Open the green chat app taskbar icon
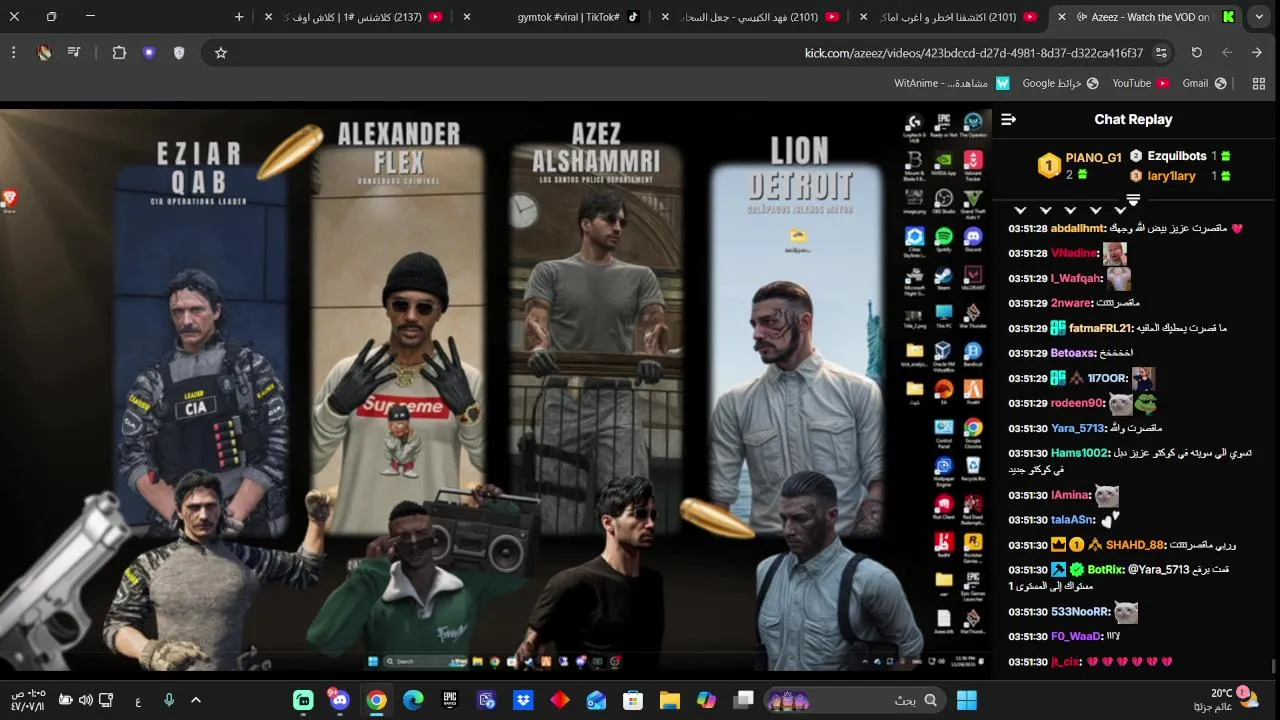The height and width of the screenshot is (720, 1280). click(303, 700)
